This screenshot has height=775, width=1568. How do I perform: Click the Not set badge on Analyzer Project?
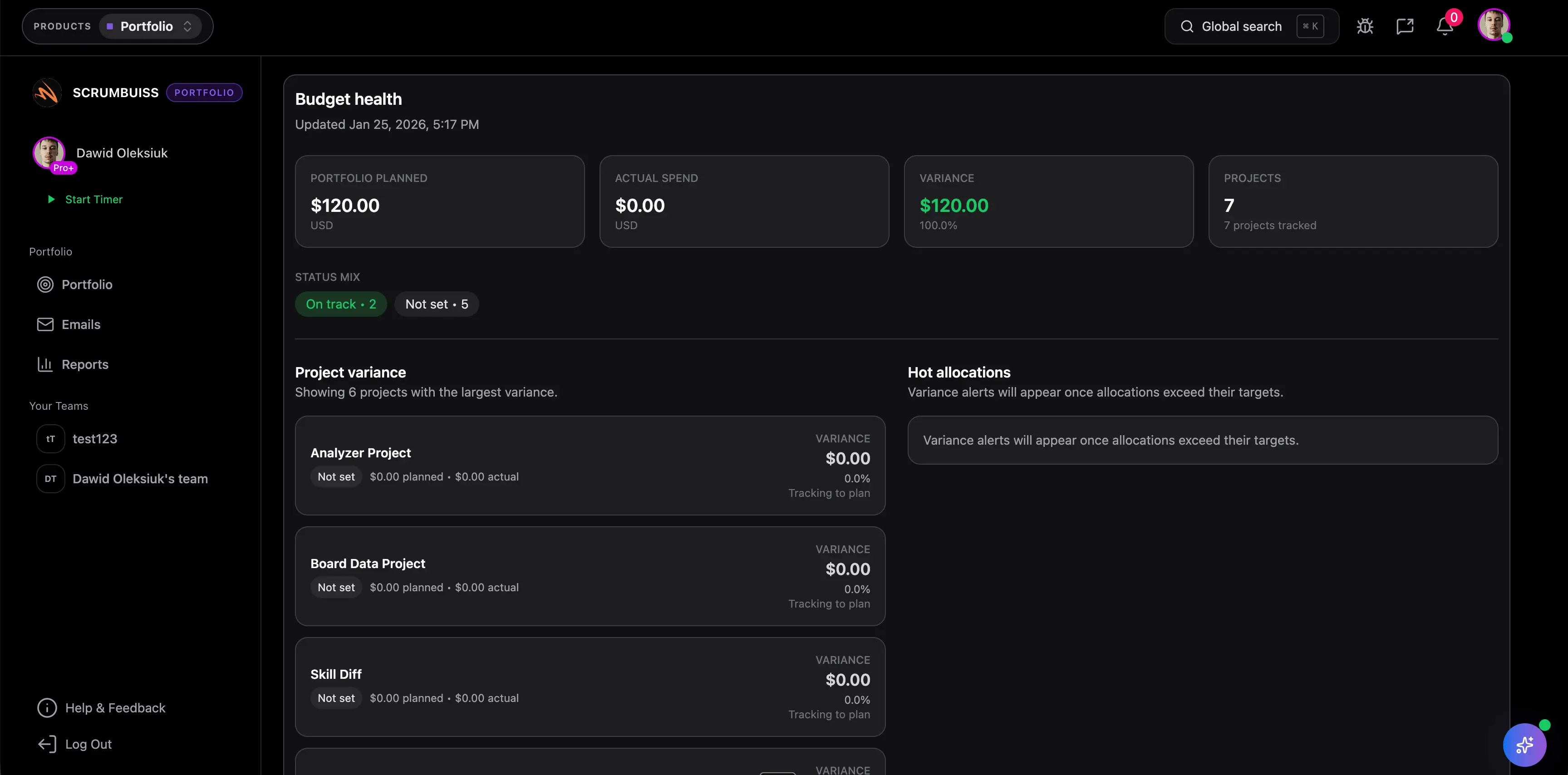pos(336,477)
